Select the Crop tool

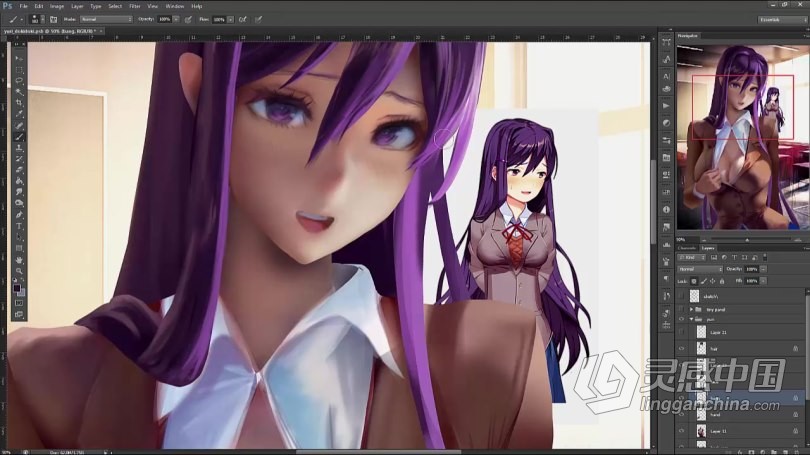[19, 103]
